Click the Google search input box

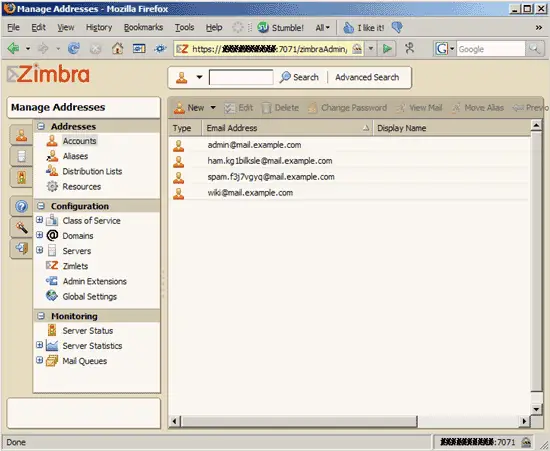pyautogui.click(x=491, y=49)
